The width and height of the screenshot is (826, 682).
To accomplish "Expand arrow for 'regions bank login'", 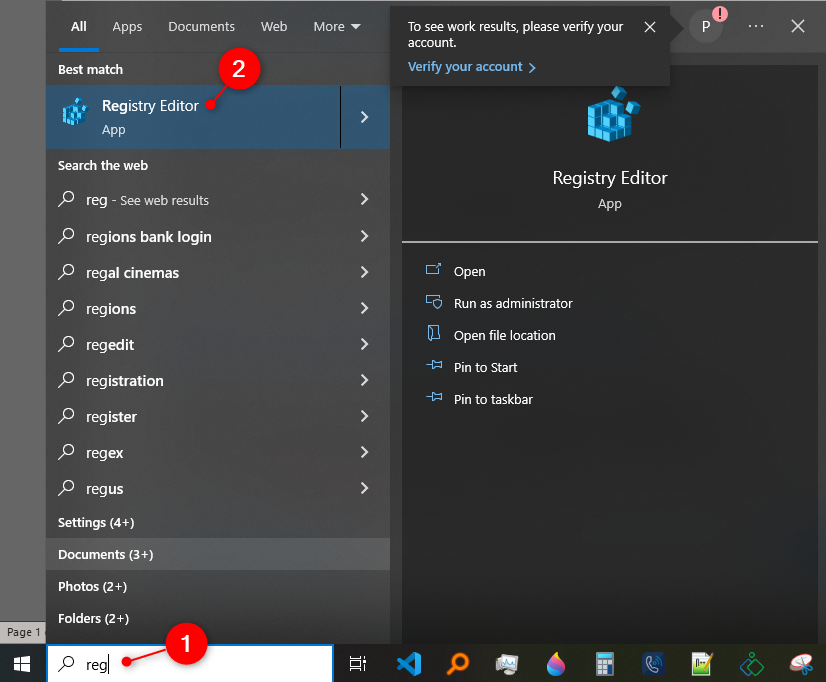I will pos(365,236).
